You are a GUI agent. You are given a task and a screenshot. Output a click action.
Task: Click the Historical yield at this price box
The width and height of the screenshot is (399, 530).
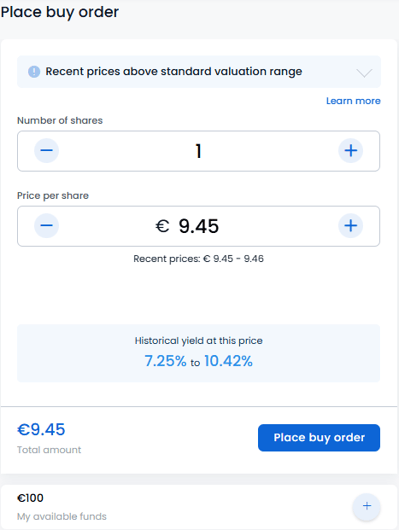coord(198,353)
